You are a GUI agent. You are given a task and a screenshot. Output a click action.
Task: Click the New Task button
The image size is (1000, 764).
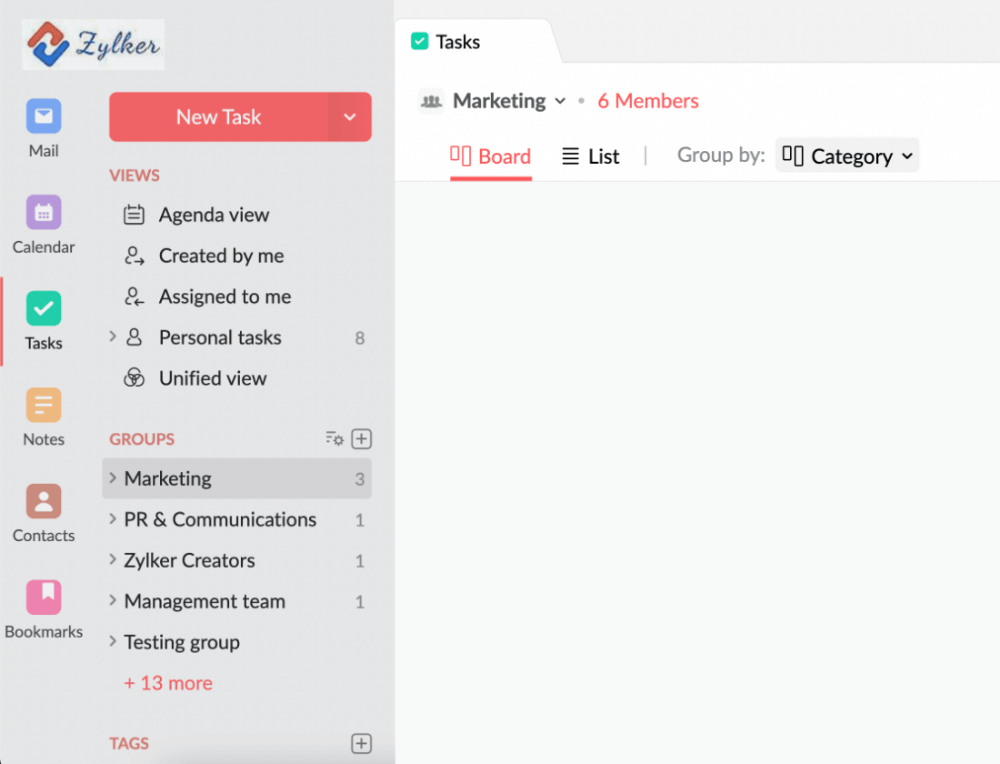coord(218,117)
